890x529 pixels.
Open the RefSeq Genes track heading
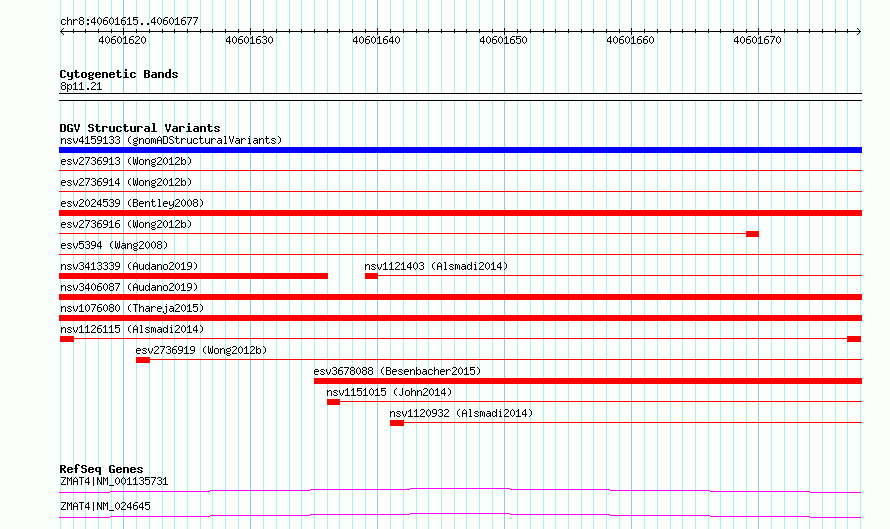(101, 469)
